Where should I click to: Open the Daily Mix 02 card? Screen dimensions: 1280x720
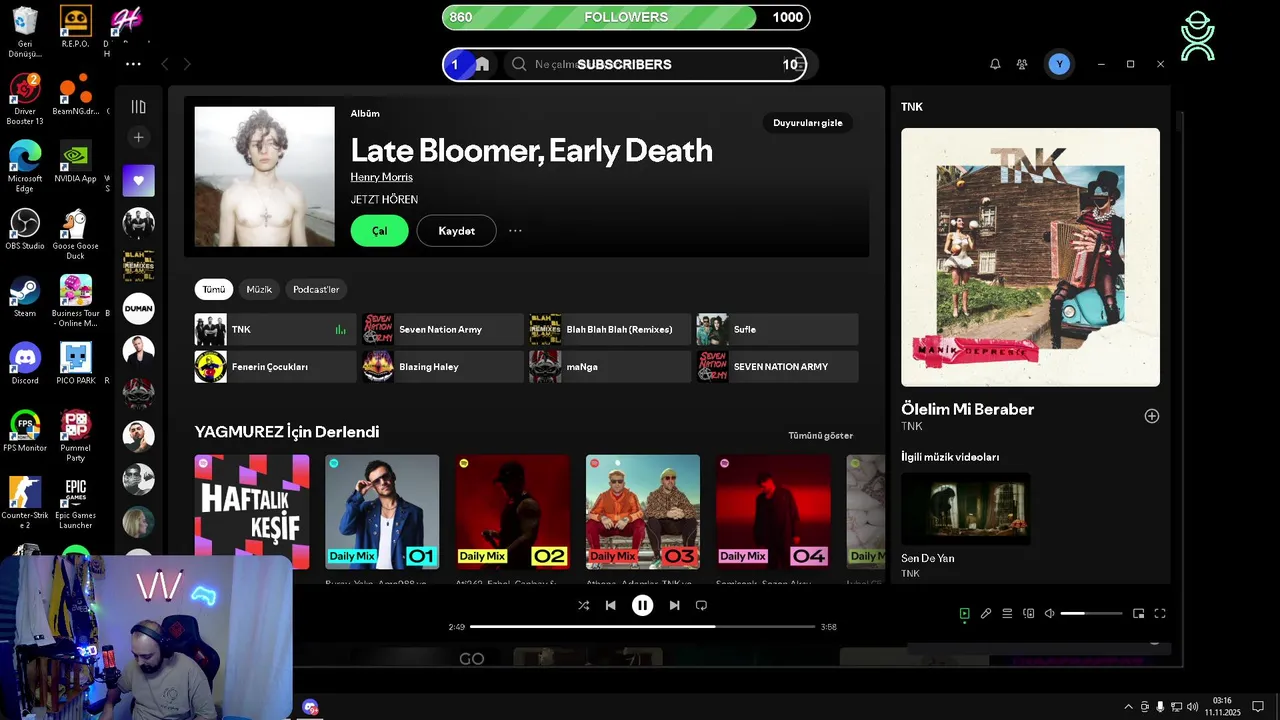512,512
